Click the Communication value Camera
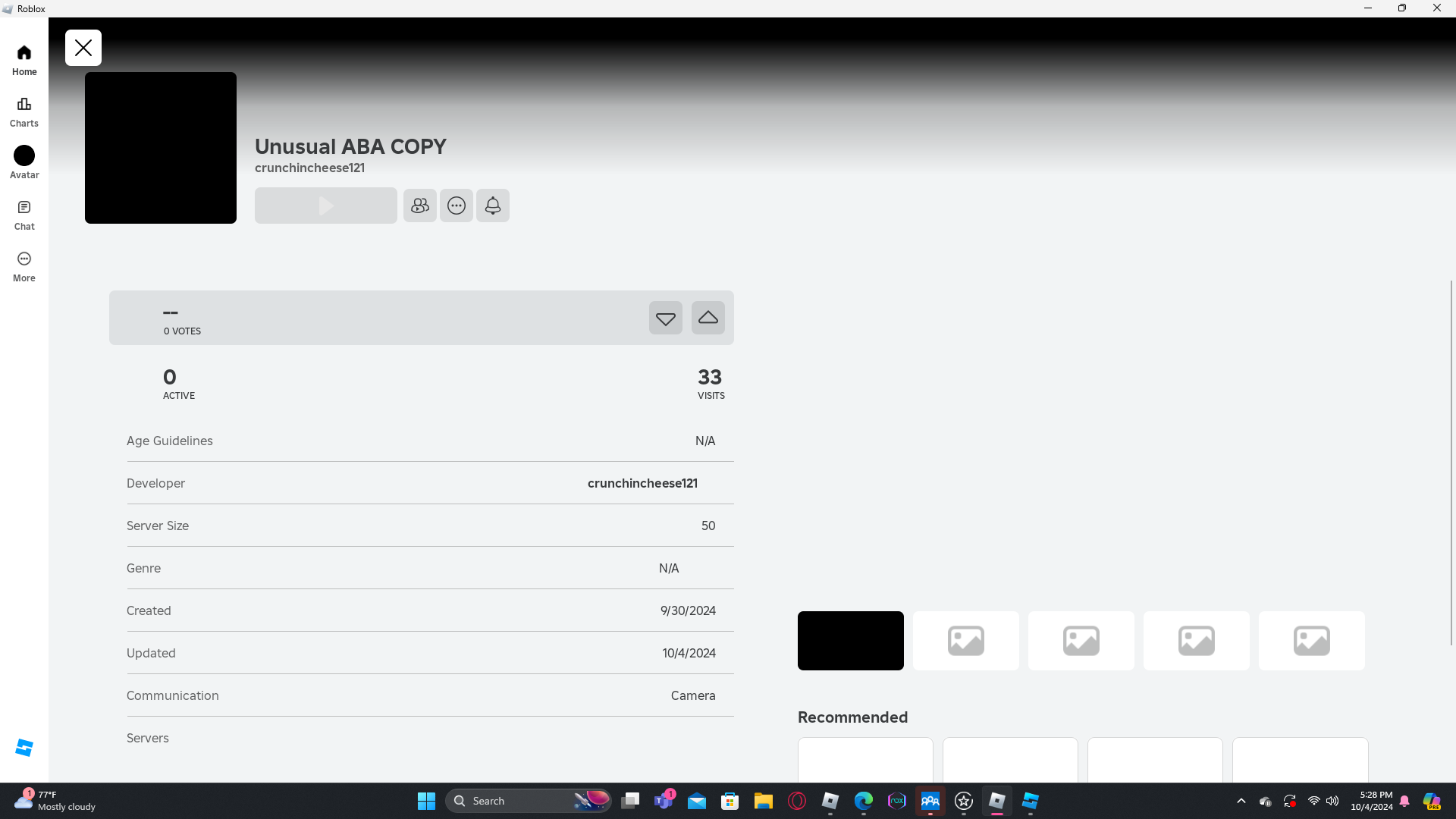Screen dimensions: 1456x819 [693, 695]
